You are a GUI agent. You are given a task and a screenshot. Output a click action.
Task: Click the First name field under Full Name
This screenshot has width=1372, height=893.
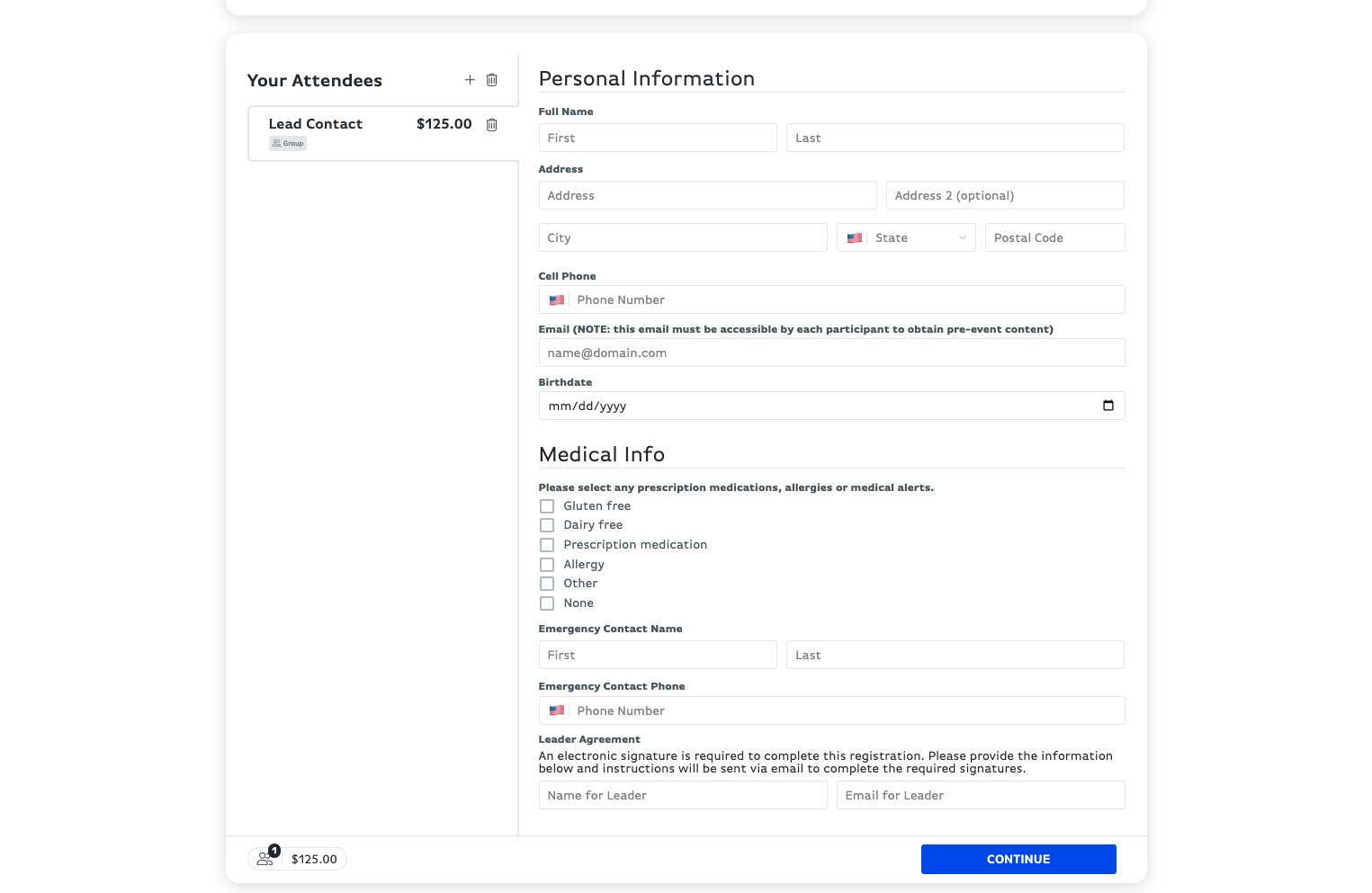click(658, 138)
